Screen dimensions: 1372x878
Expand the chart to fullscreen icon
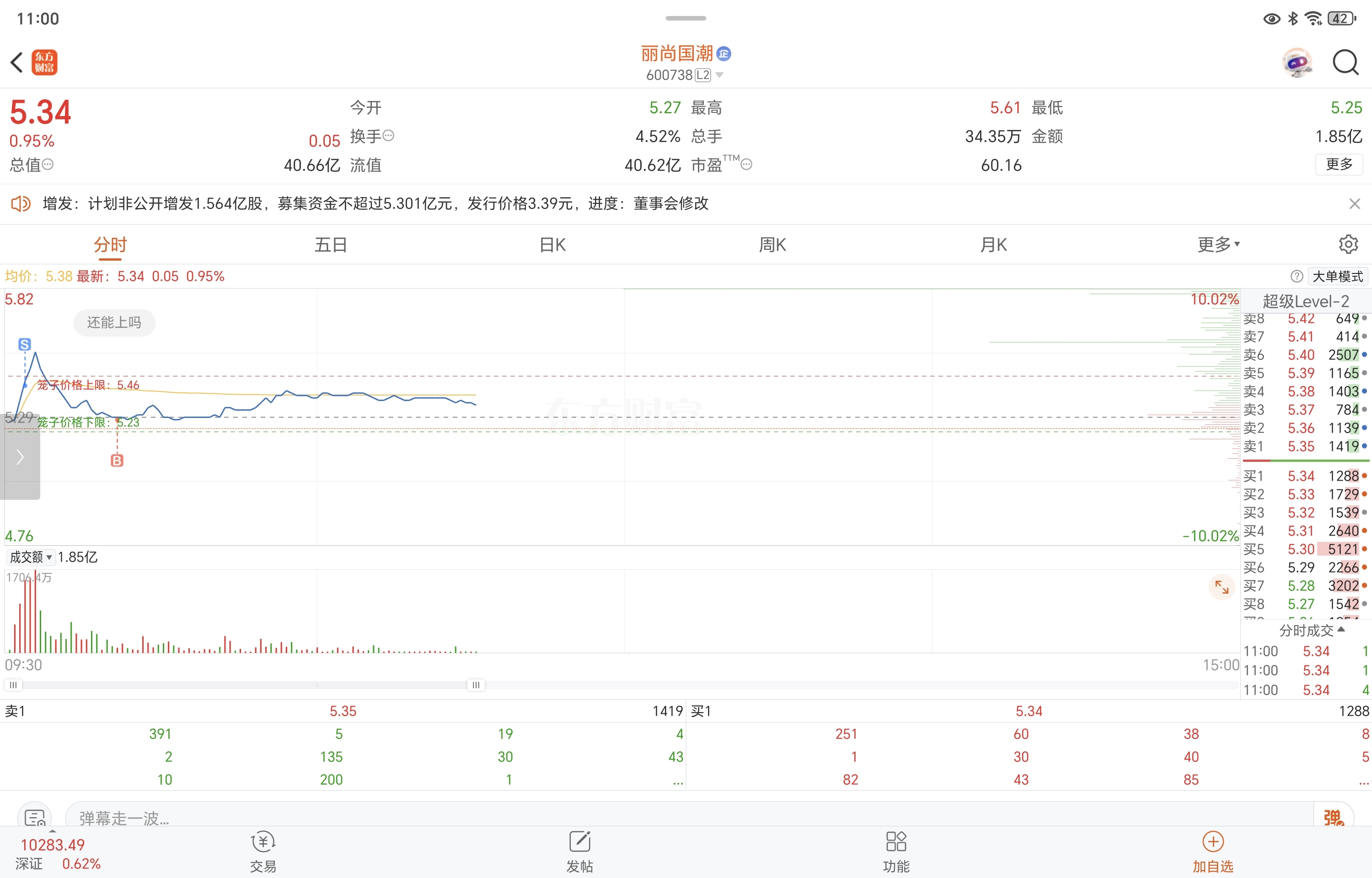point(1222,587)
